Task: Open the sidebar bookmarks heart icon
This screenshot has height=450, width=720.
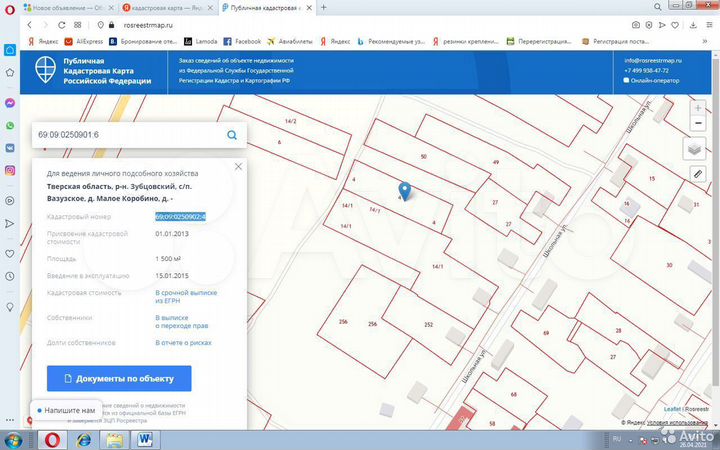Action: pyautogui.click(x=10, y=254)
